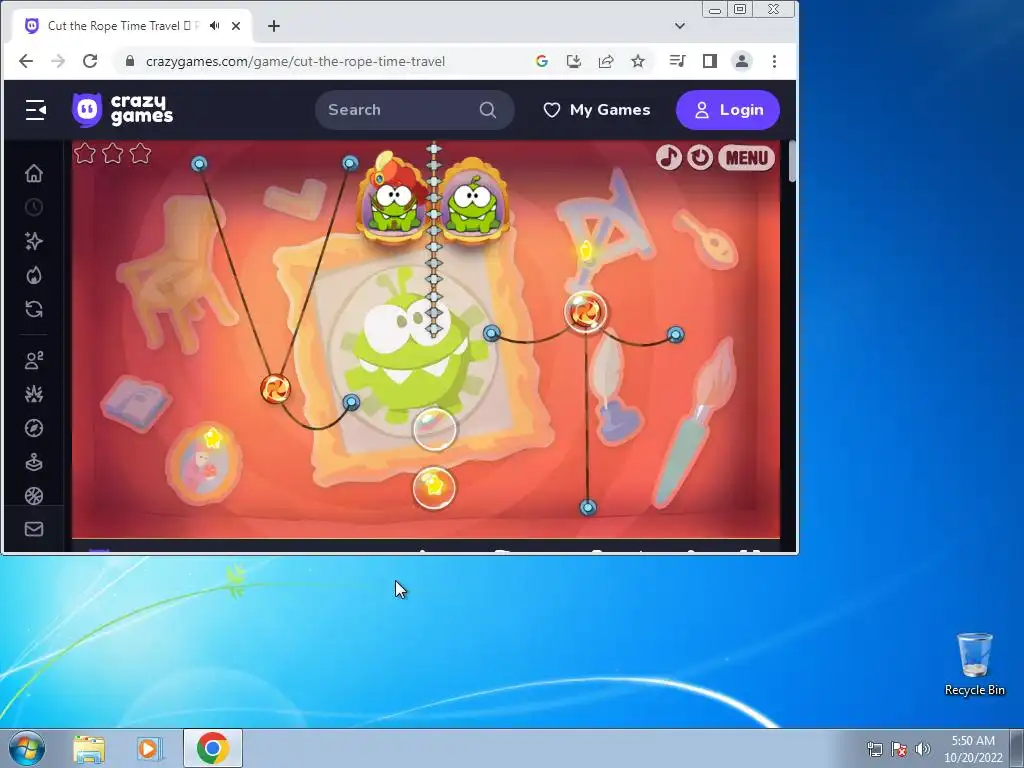
Task: Reload the page
Action: pos(90,61)
